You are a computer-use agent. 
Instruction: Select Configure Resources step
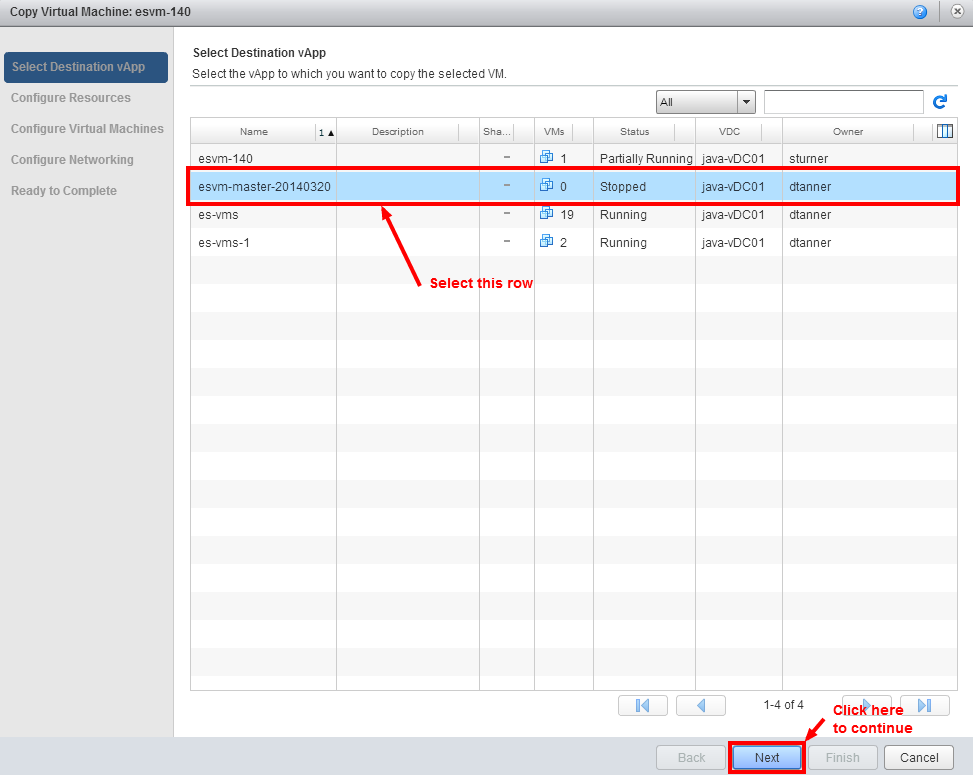[x=71, y=98]
